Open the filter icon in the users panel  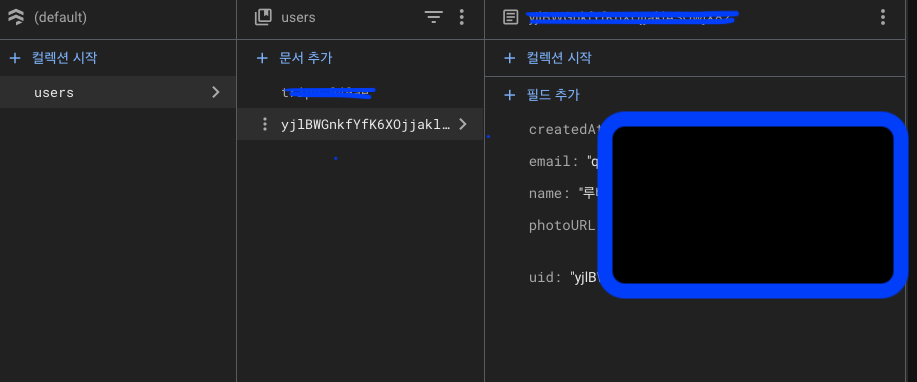pyautogui.click(x=433, y=18)
